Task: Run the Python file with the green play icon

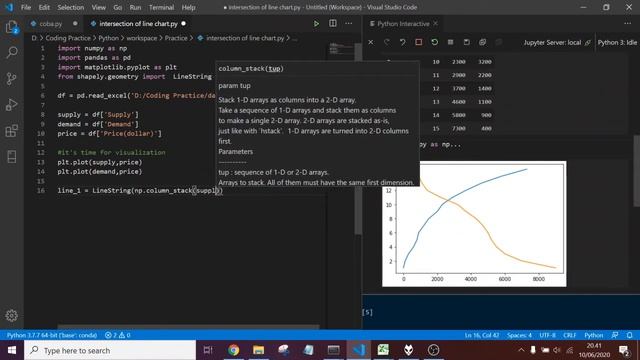Action: 316,24
